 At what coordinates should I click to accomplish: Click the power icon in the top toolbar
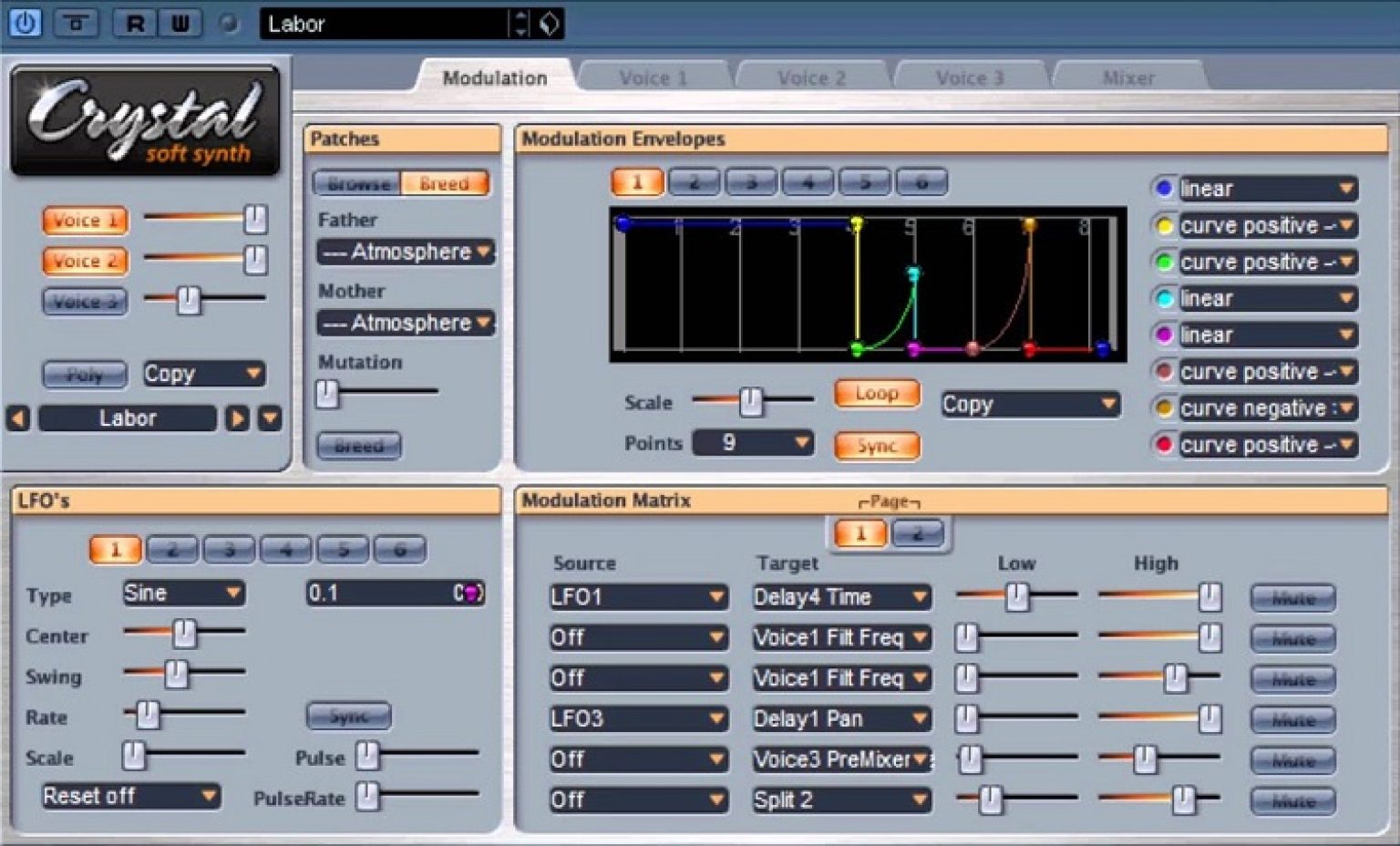[25, 24]
